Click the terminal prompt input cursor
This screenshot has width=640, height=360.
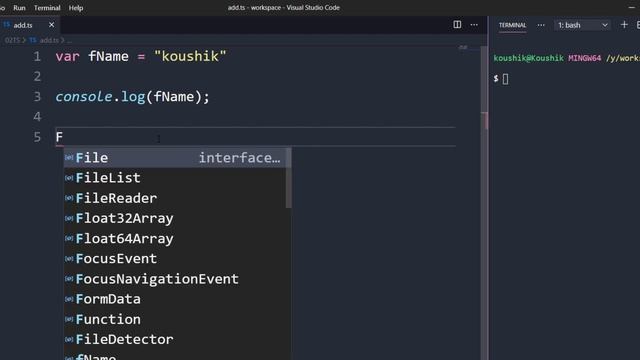[x=505, y=79]
